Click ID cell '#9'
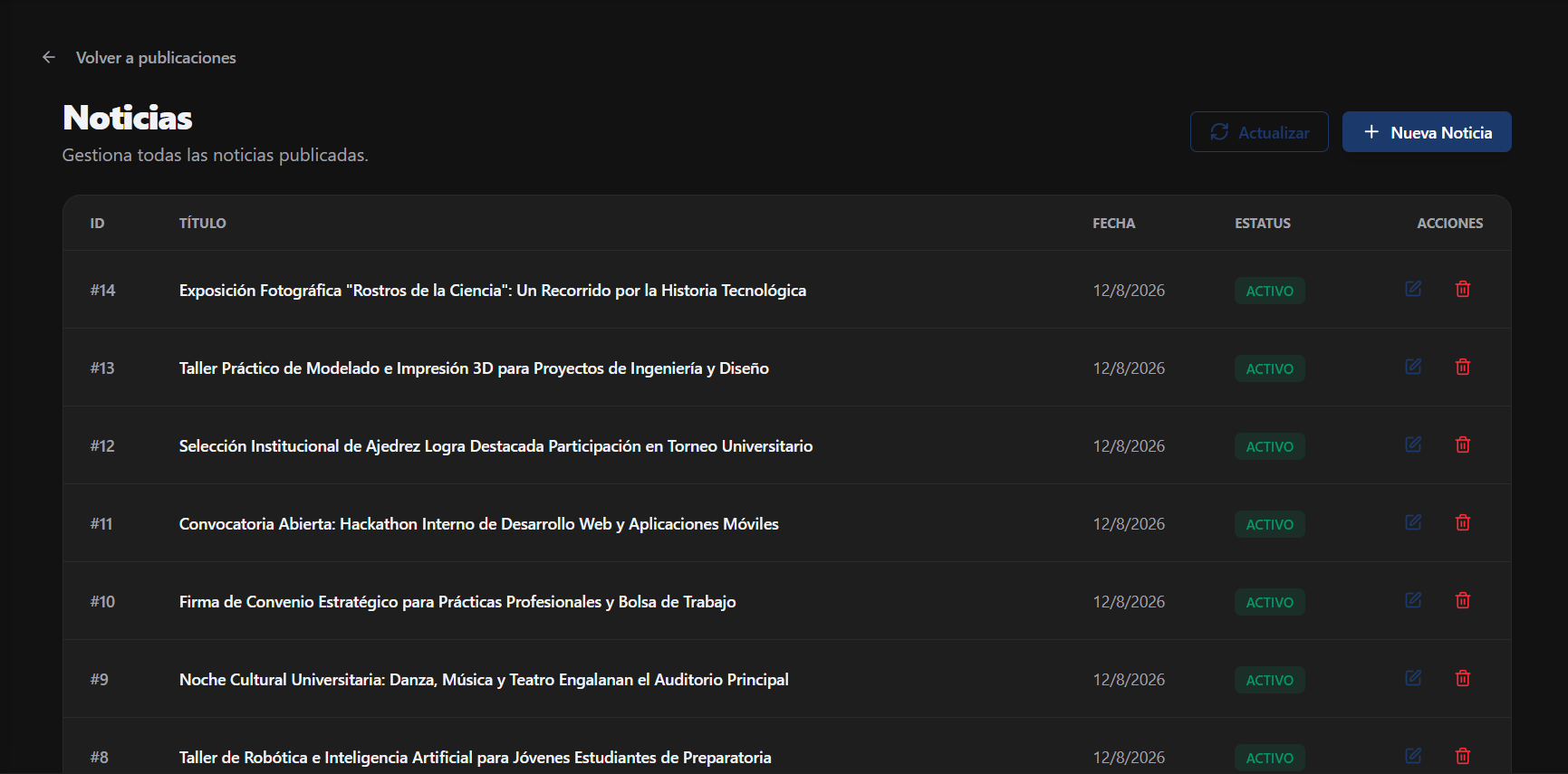This screenshot has height=774, width=1568. 100,680
